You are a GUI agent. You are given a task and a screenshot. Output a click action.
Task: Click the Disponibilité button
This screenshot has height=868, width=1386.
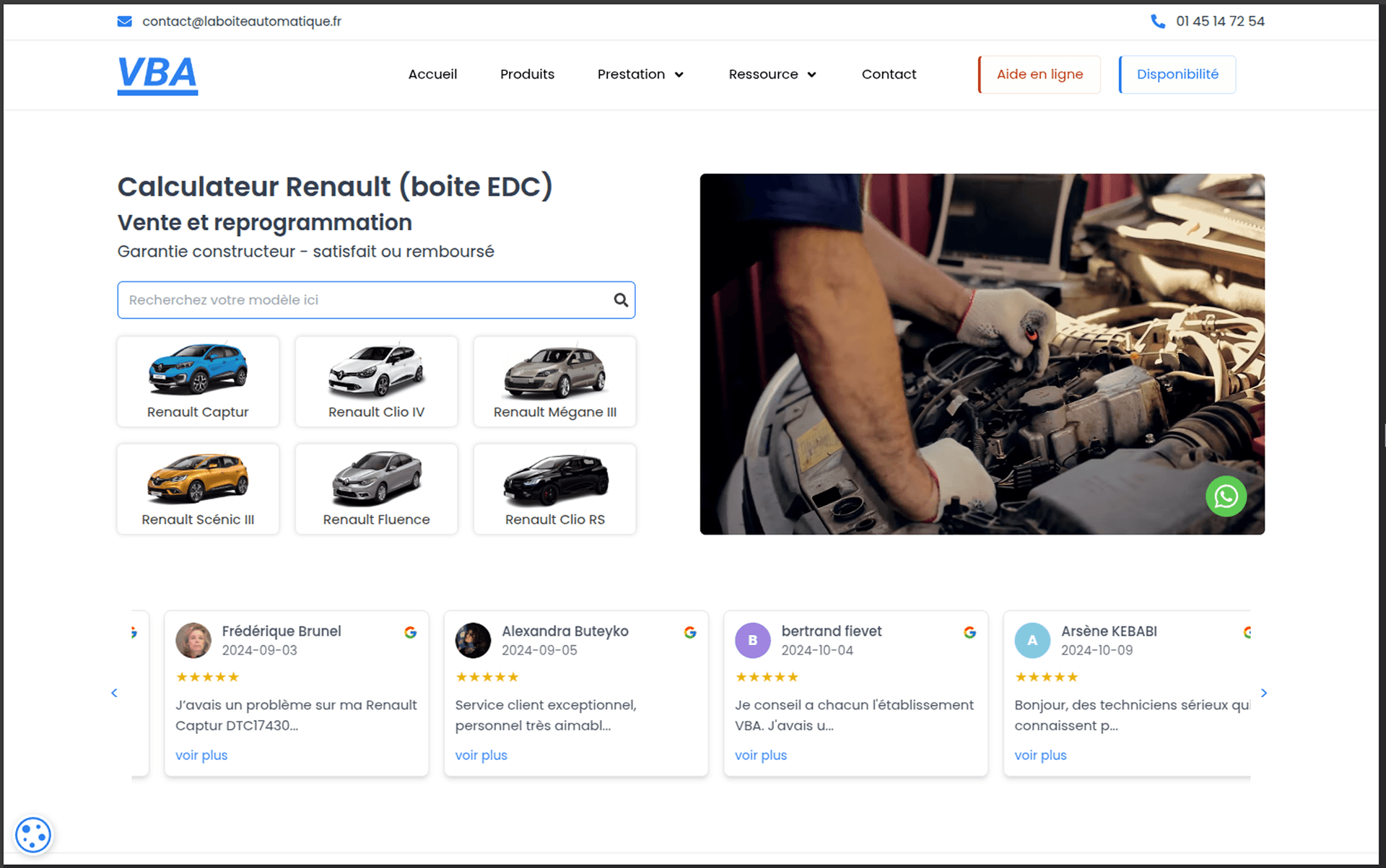pyautogui.click(x=1177, y=74)
